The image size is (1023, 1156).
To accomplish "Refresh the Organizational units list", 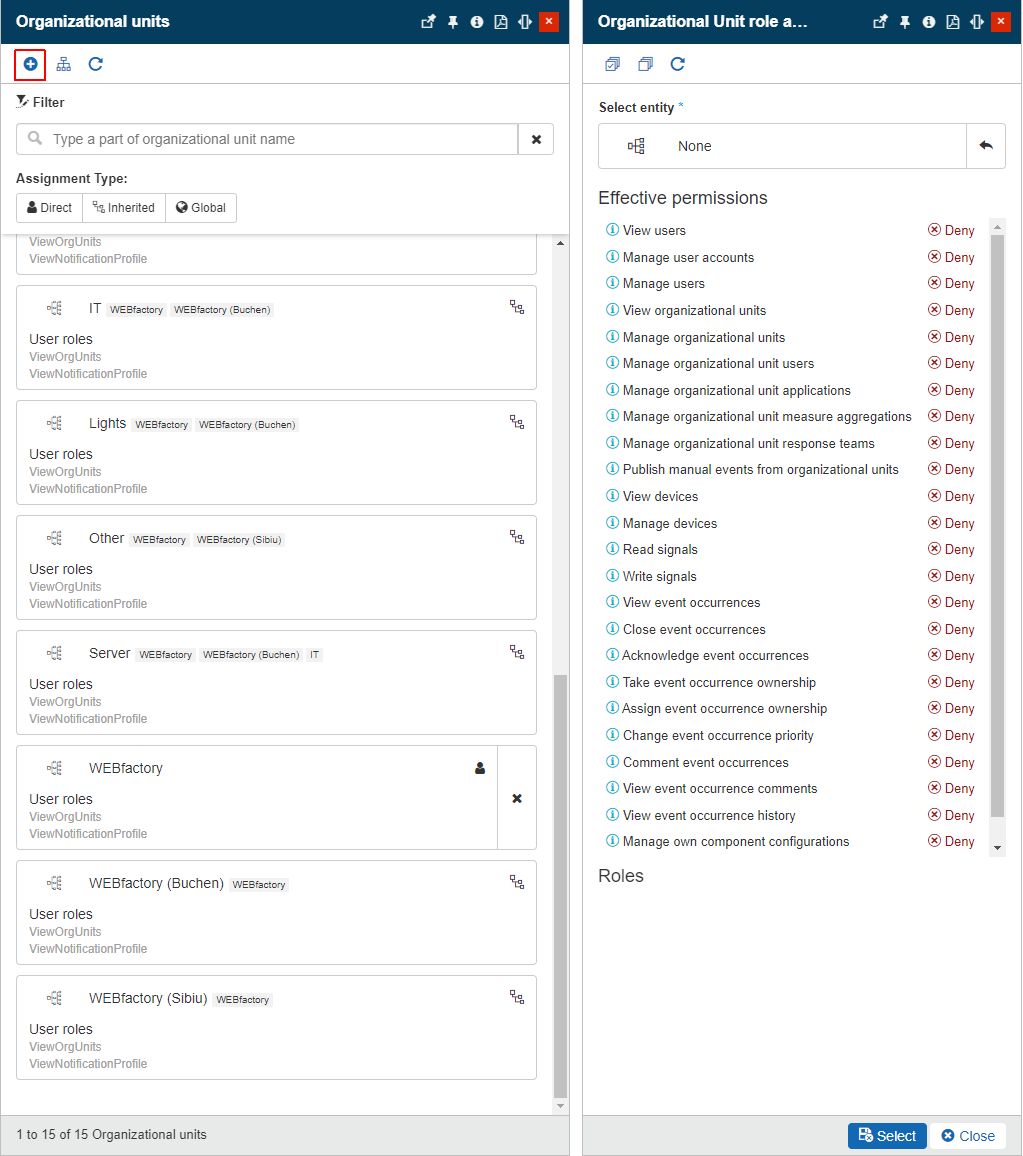I will 96,65.
